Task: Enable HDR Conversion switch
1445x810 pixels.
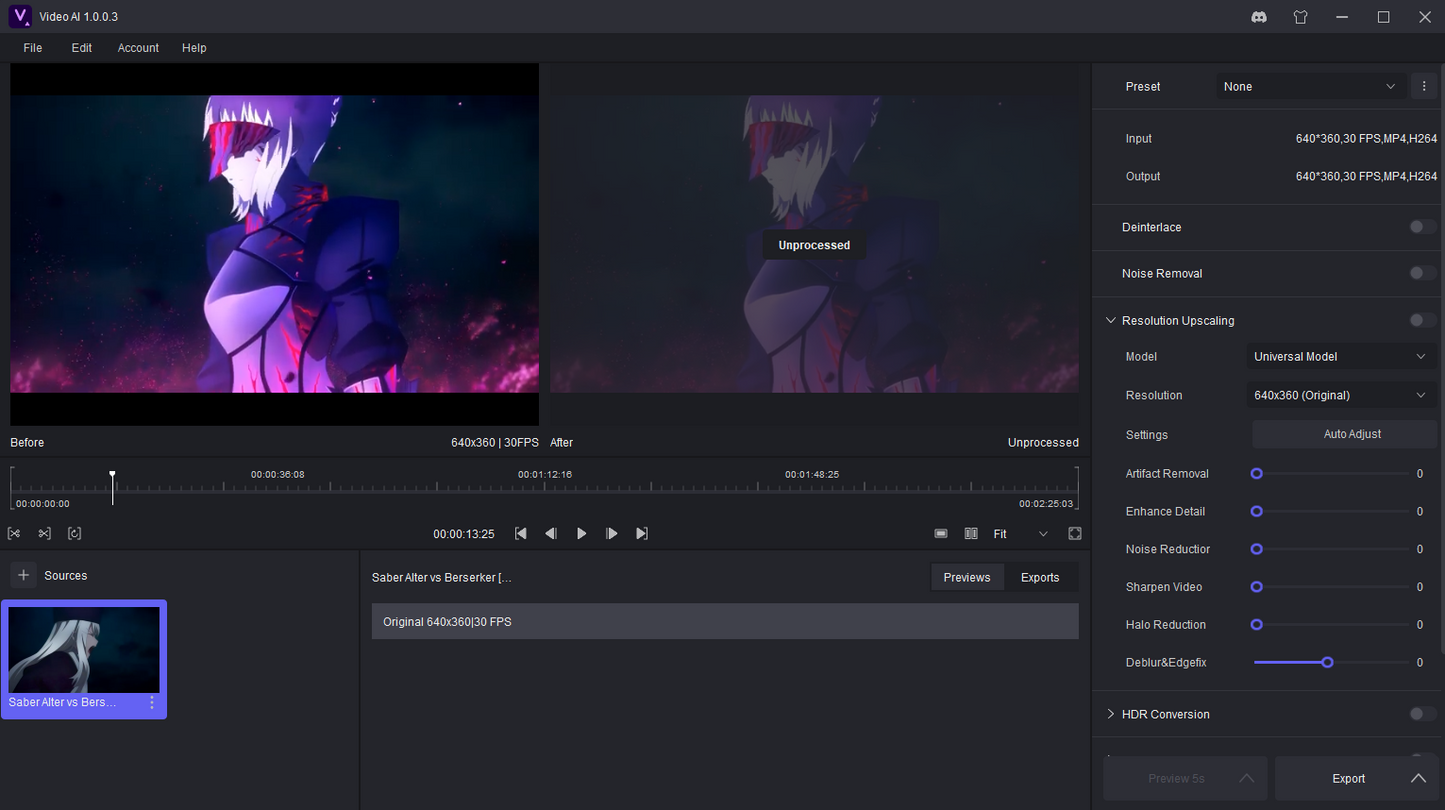Action: point(1422,714)
